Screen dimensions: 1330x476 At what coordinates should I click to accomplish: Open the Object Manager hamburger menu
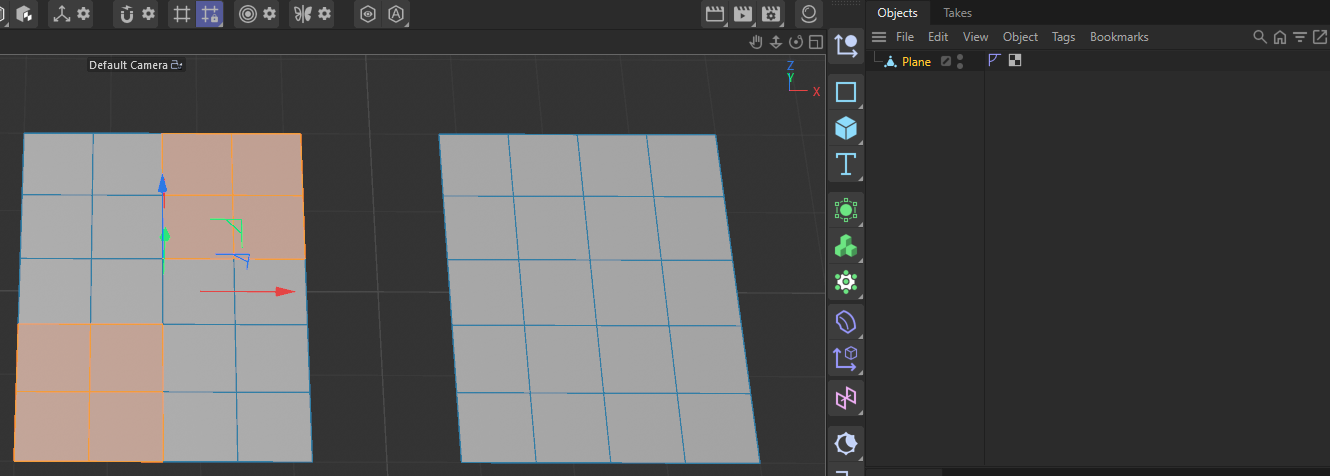(879, 37)
